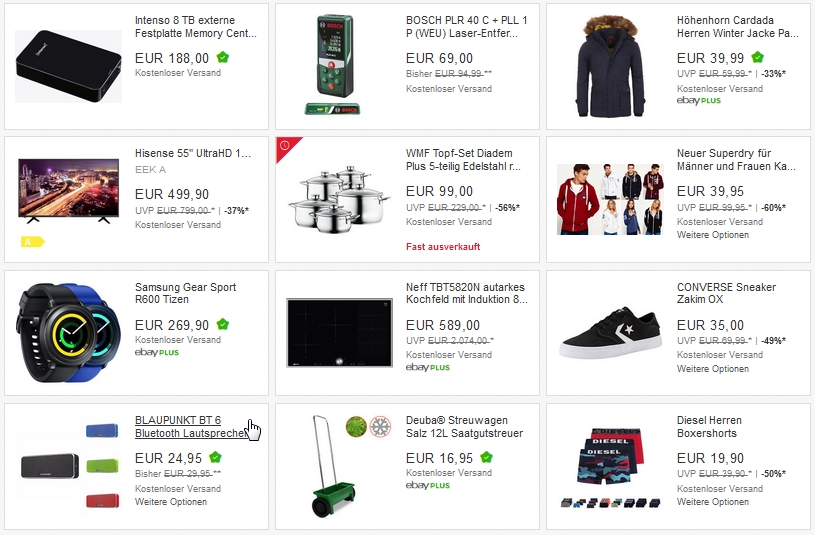Viewport: 815px width, 535px height.
Task: Open BOSCH PLR 40 C Laser-Entfernungsmesser title
Action: pyautogui.click(x=466, y=27)
